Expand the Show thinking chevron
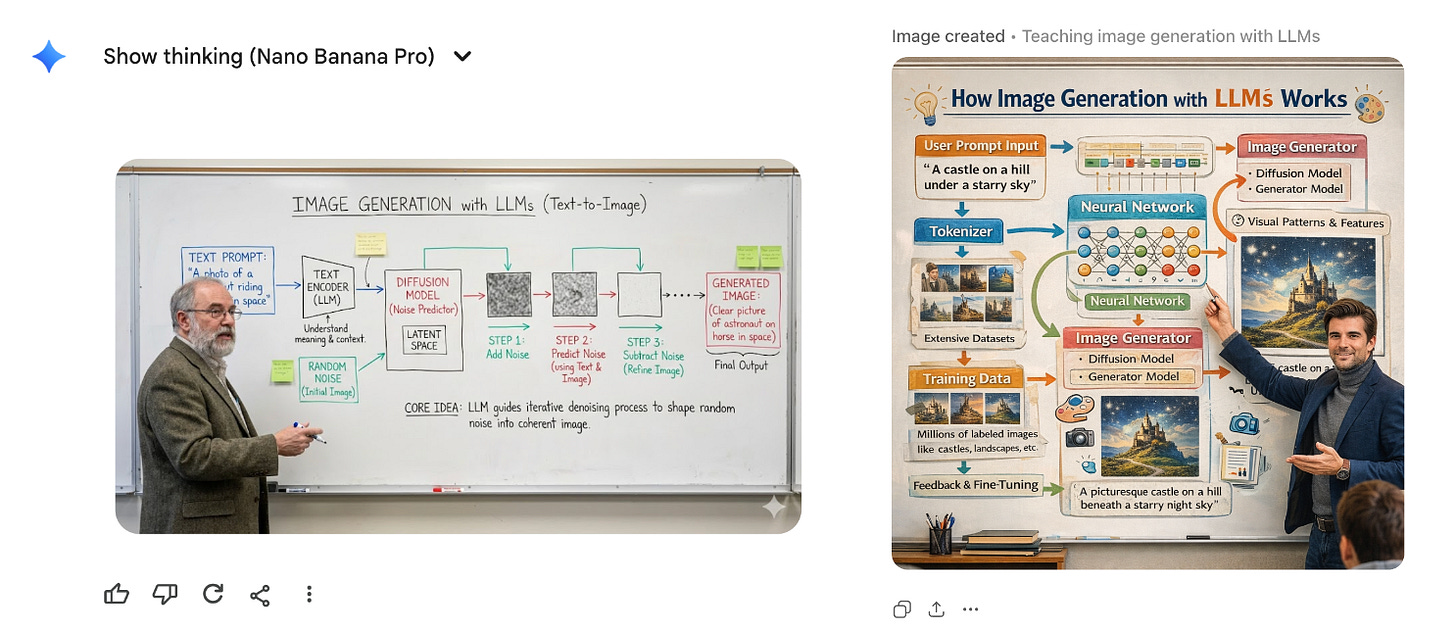 coord(462,57)
